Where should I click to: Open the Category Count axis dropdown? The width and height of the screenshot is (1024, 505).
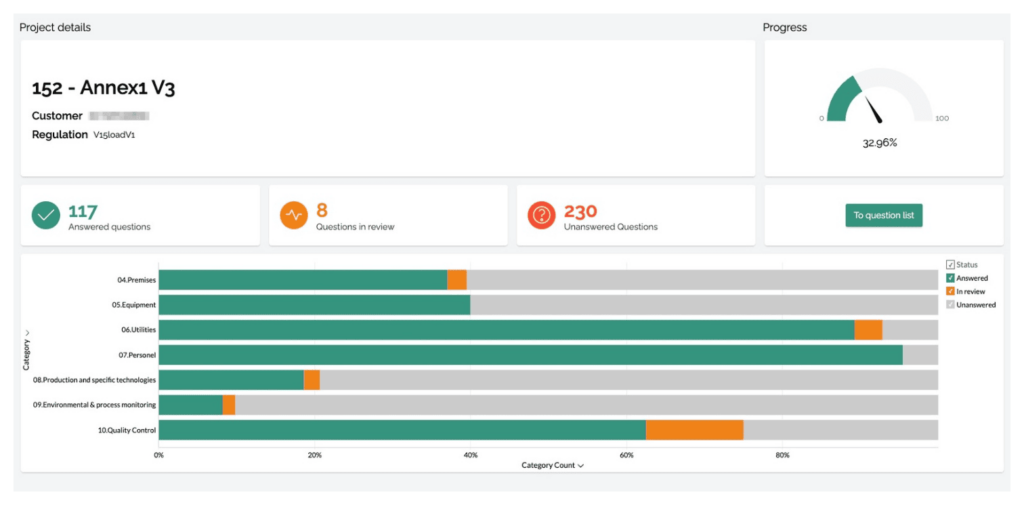[552, 465]
